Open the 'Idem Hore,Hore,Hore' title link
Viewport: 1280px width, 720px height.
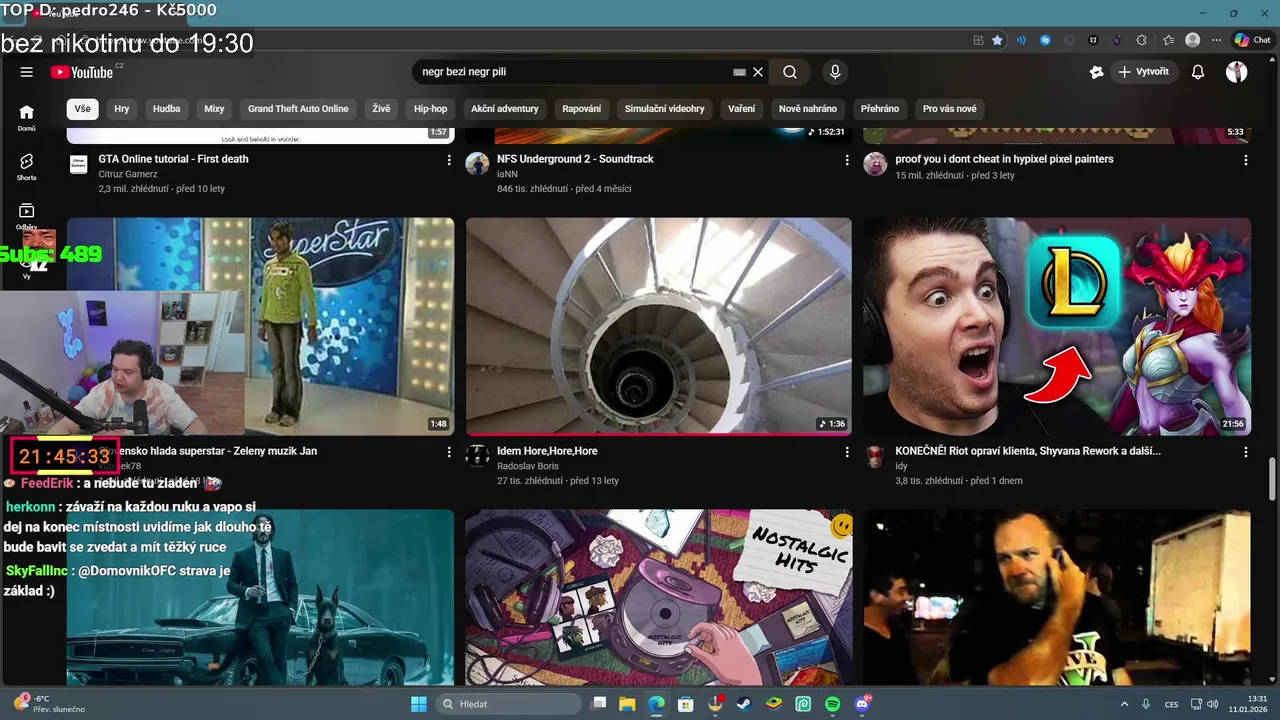(x=547, y=451)
